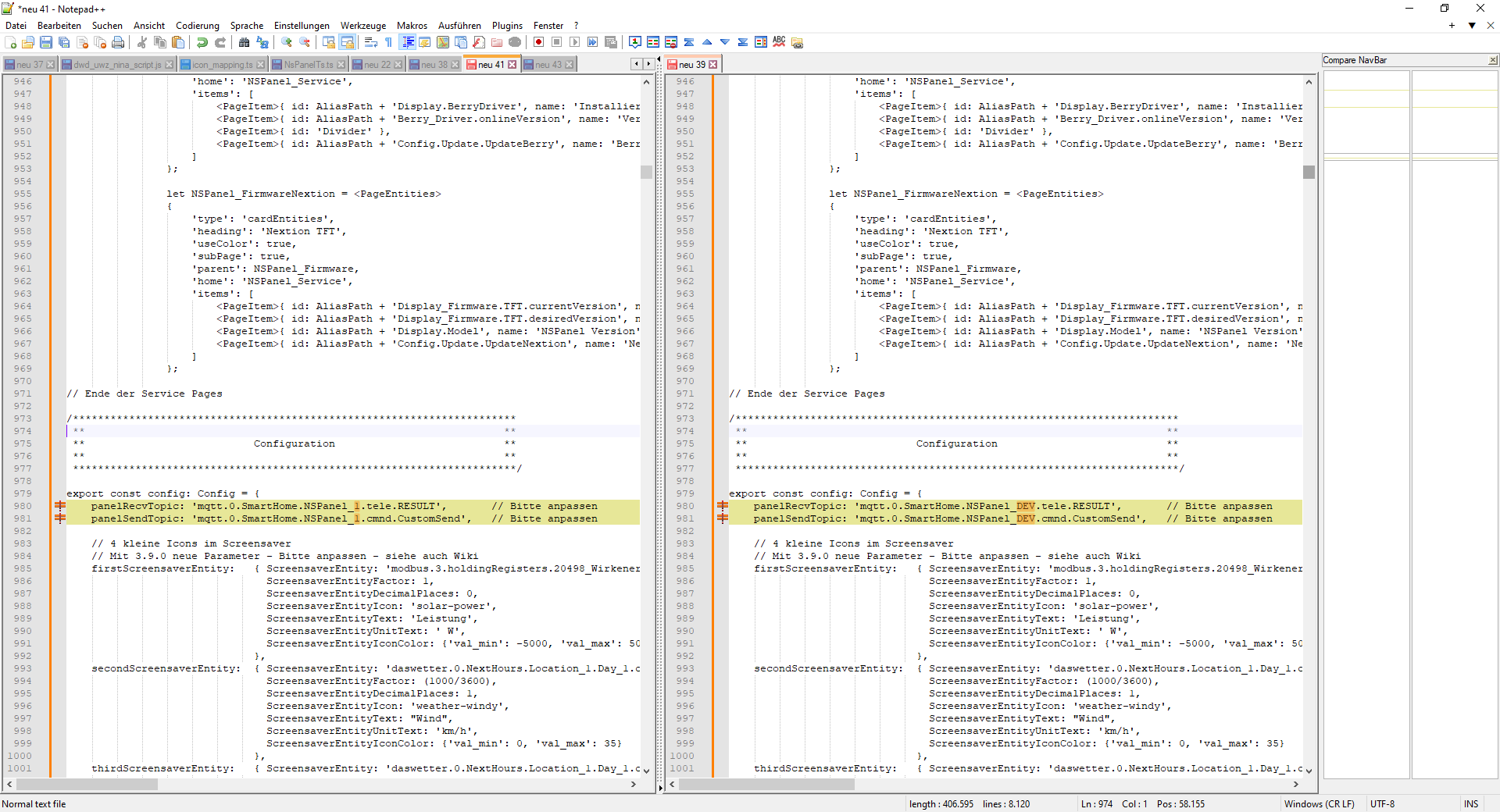
Task: Go to previous difference up arrow
Action: coord(706,42)
